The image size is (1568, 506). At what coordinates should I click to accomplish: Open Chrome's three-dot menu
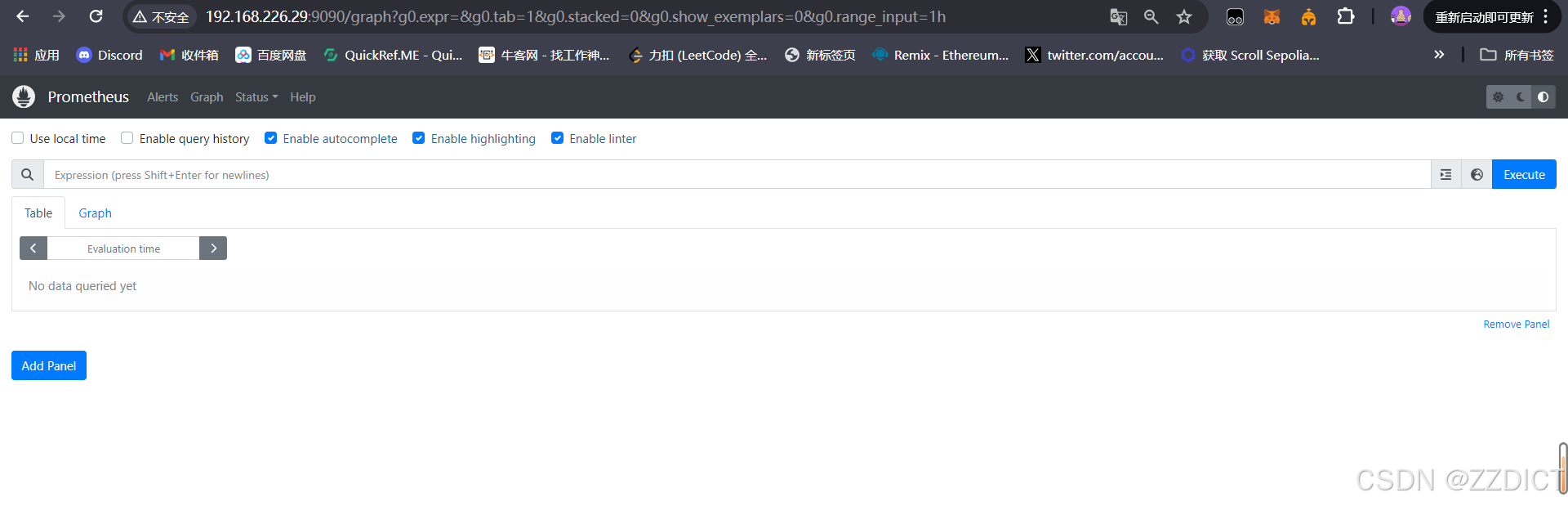tap(1546, 16)
